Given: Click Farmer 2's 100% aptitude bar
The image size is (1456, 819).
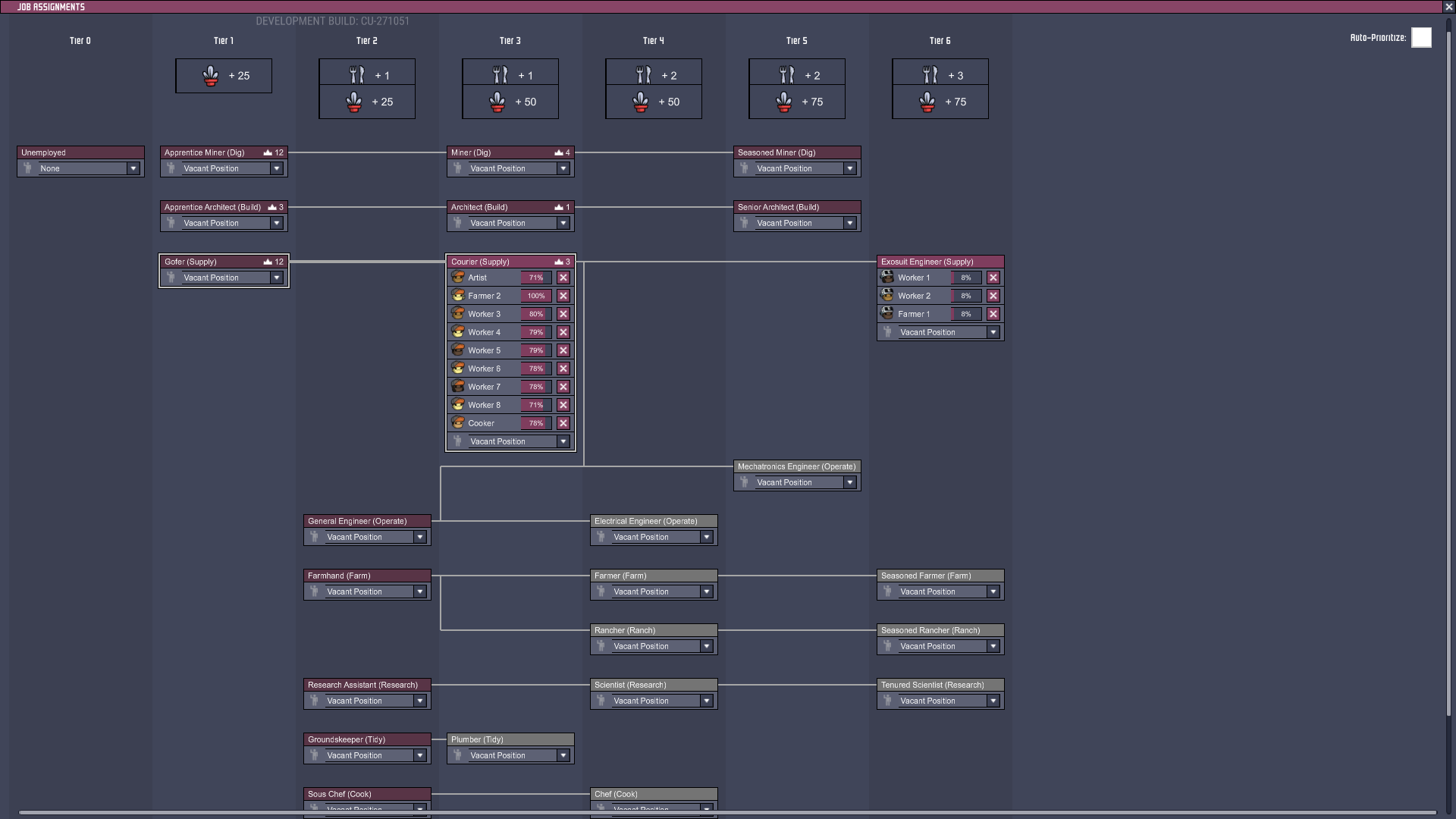Looking at the screenshot, I should tap(536, 296).
